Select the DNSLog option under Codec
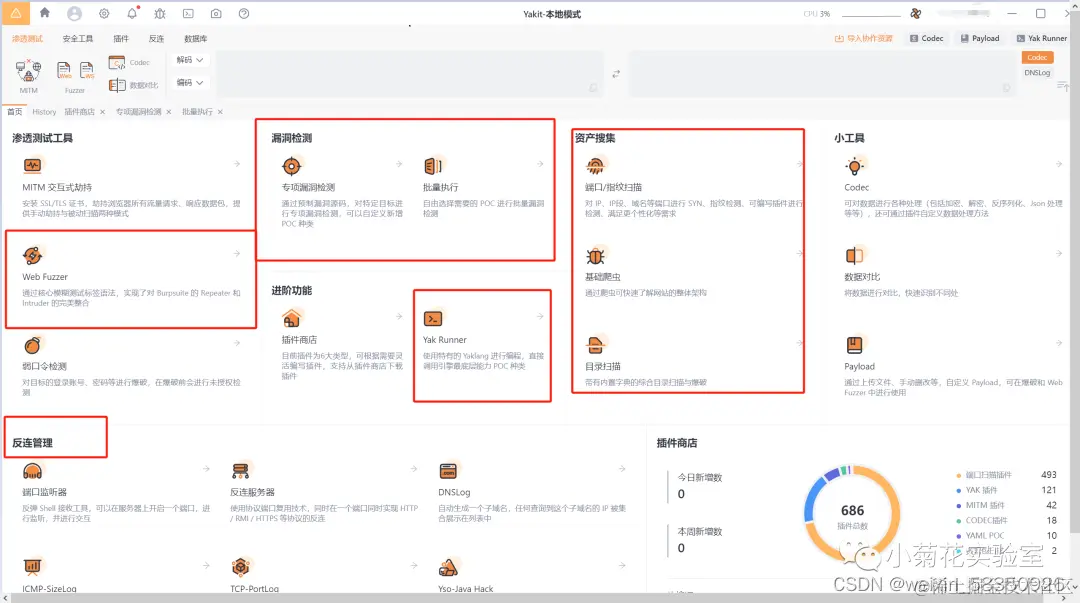Image resolution: width=1080 pixels, height=603 pixels. [x=1037, y=73]
